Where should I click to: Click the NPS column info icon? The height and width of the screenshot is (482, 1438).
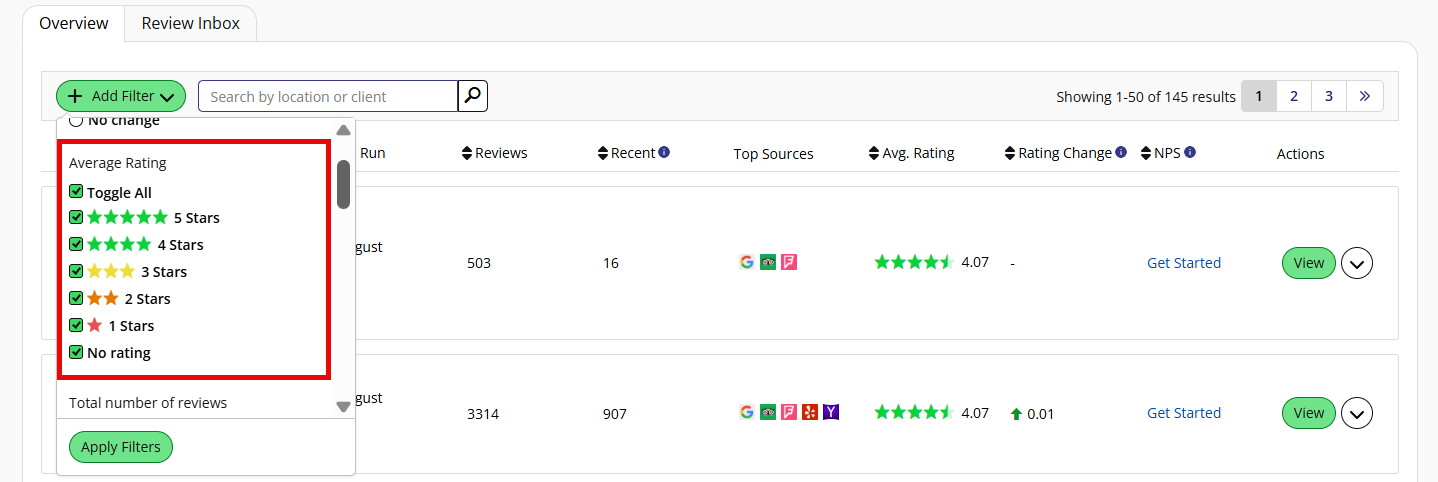pos(1190,153)
